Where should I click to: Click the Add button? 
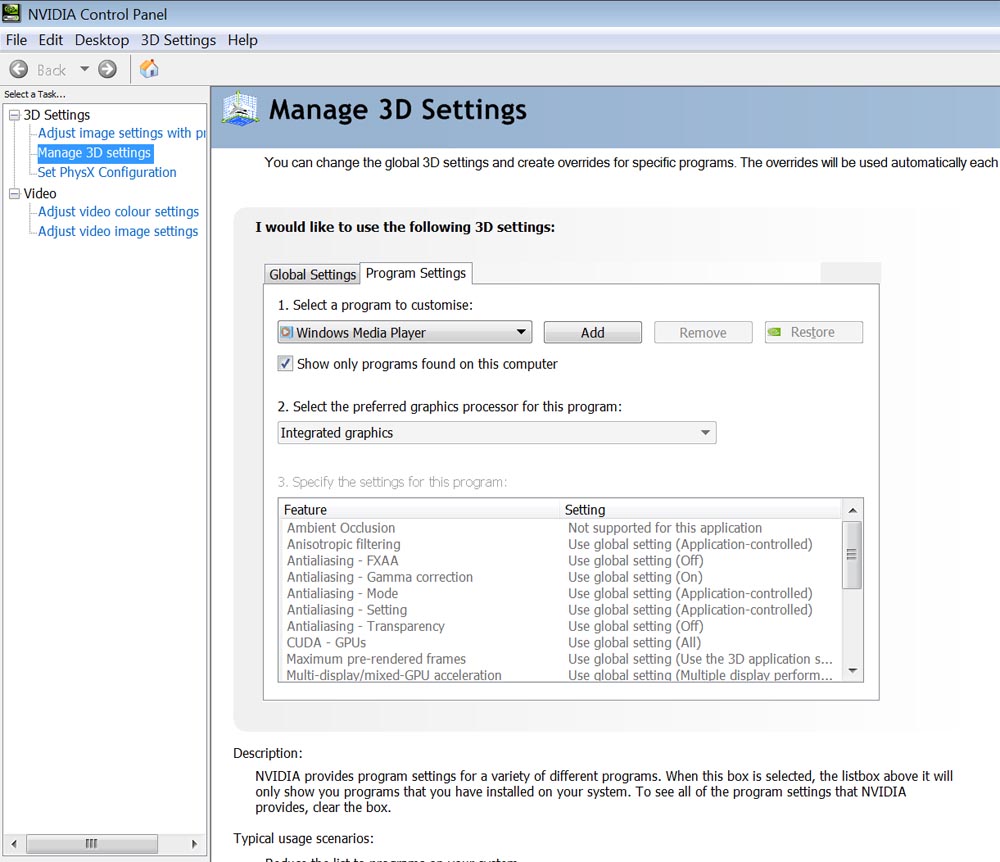593,333
